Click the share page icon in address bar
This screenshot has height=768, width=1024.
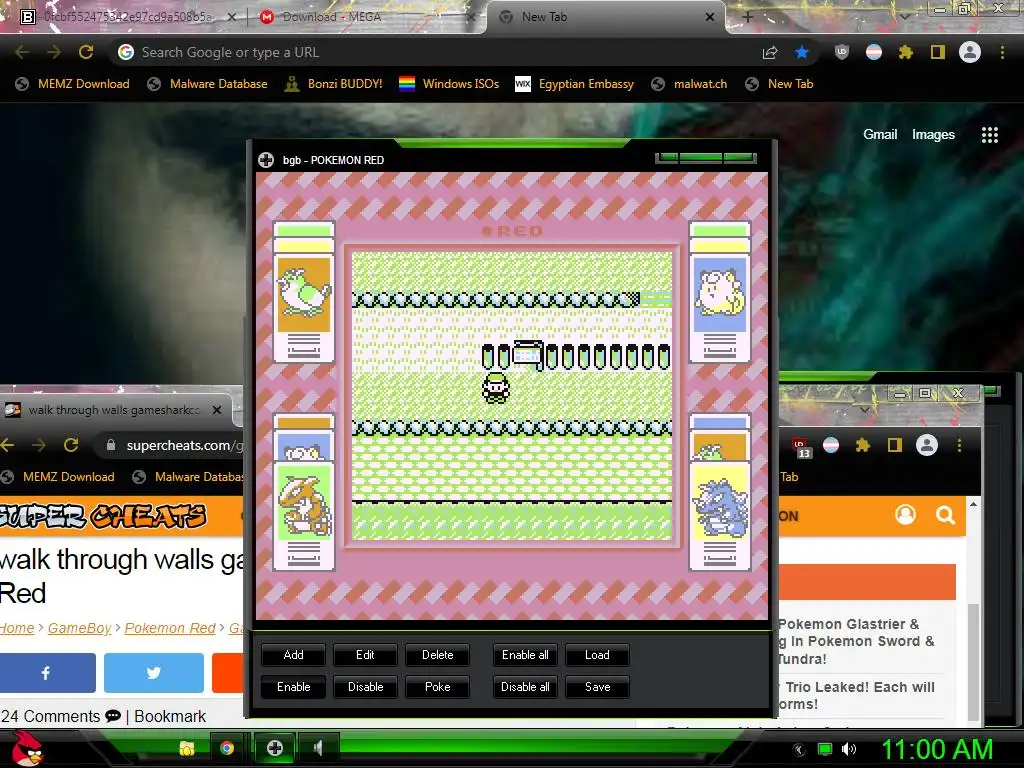tap(770, 52)
